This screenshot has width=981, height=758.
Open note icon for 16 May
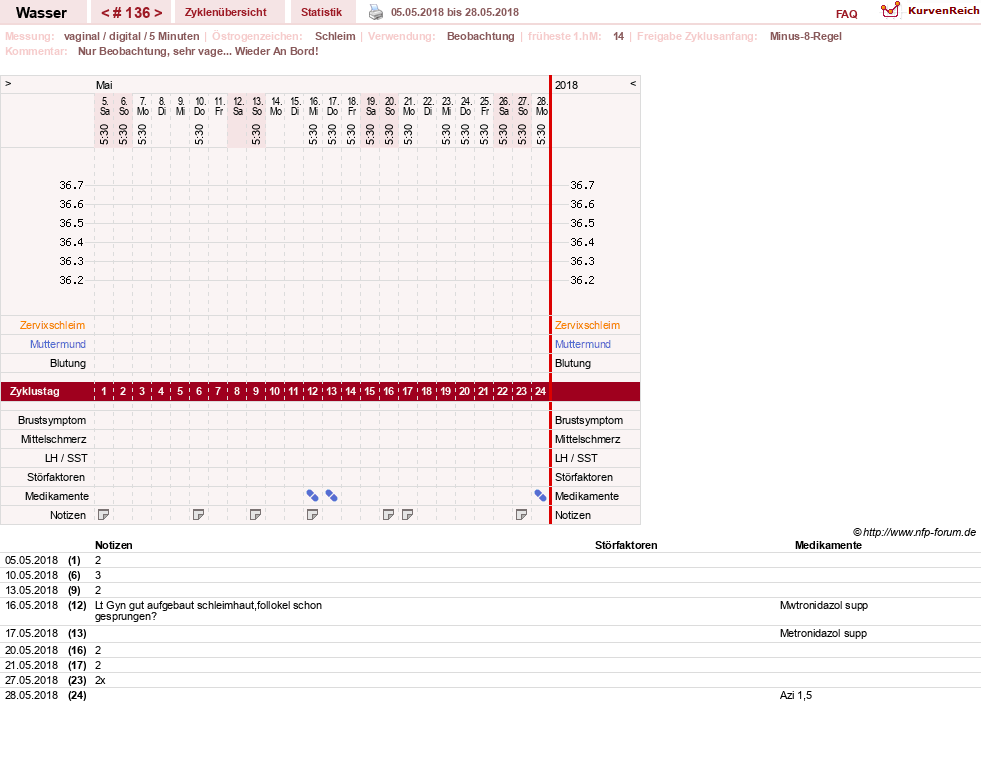pyautogui.click(x=312, y=515)
